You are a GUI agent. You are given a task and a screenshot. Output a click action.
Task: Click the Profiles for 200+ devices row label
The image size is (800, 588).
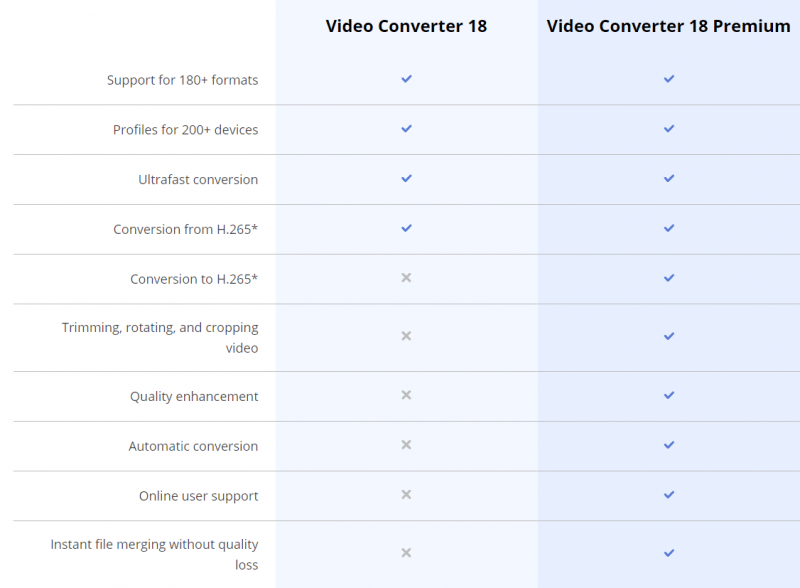point(188,128)
